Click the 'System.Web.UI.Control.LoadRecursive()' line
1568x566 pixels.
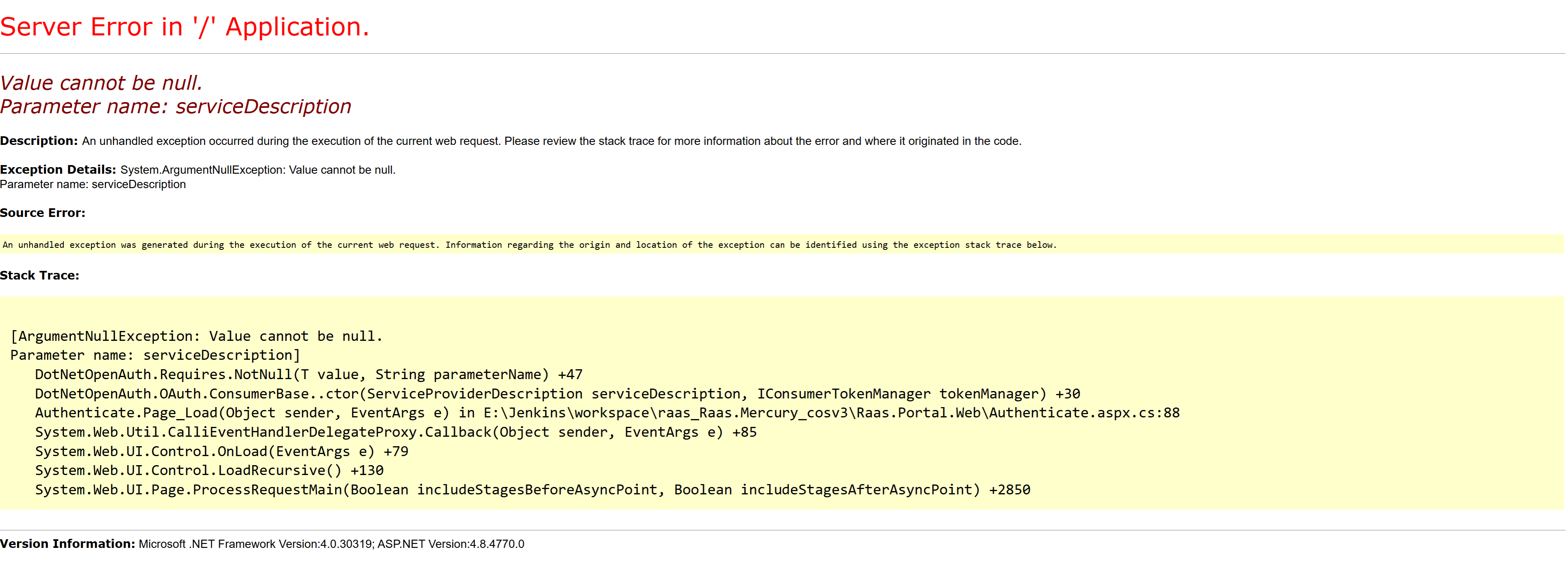pyautogui.click(x=209, y=471)
